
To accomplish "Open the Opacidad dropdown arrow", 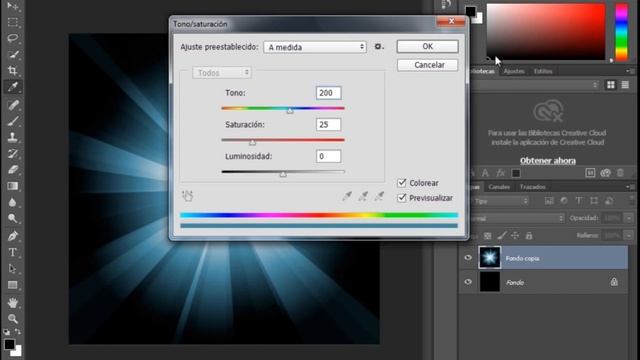I will click(629, 218).
